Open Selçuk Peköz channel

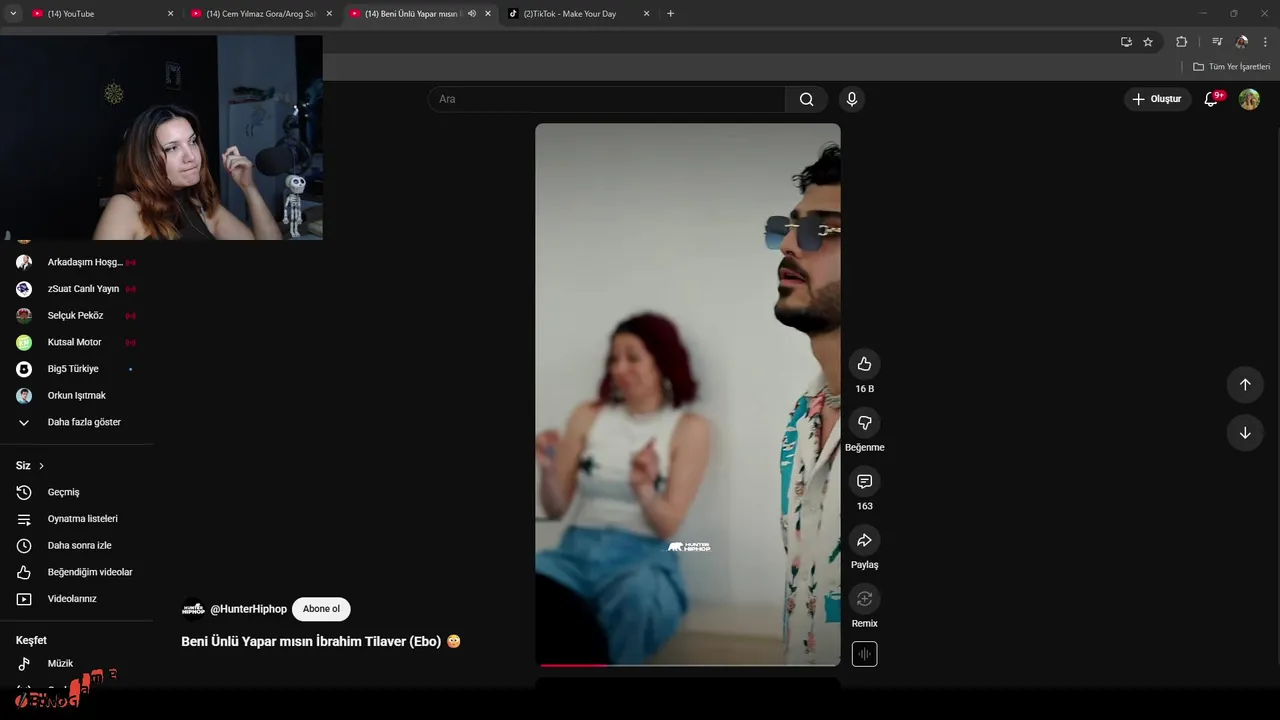tap(77, 316)
